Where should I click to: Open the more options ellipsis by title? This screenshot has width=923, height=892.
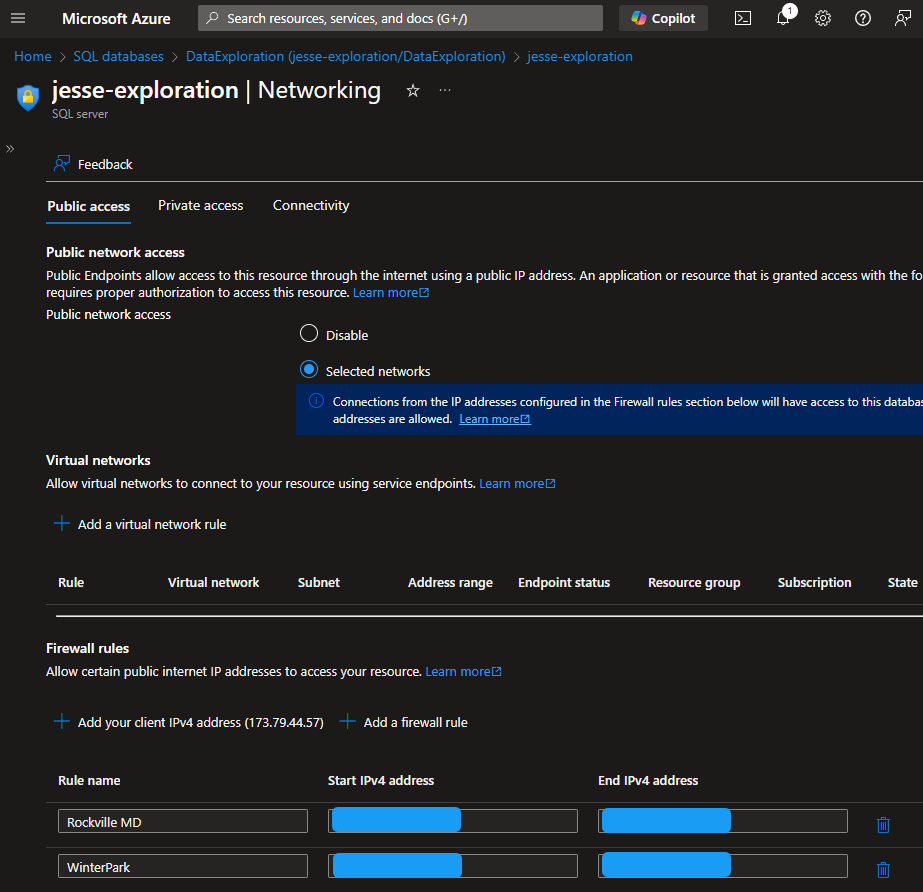[x=445, y=90]
